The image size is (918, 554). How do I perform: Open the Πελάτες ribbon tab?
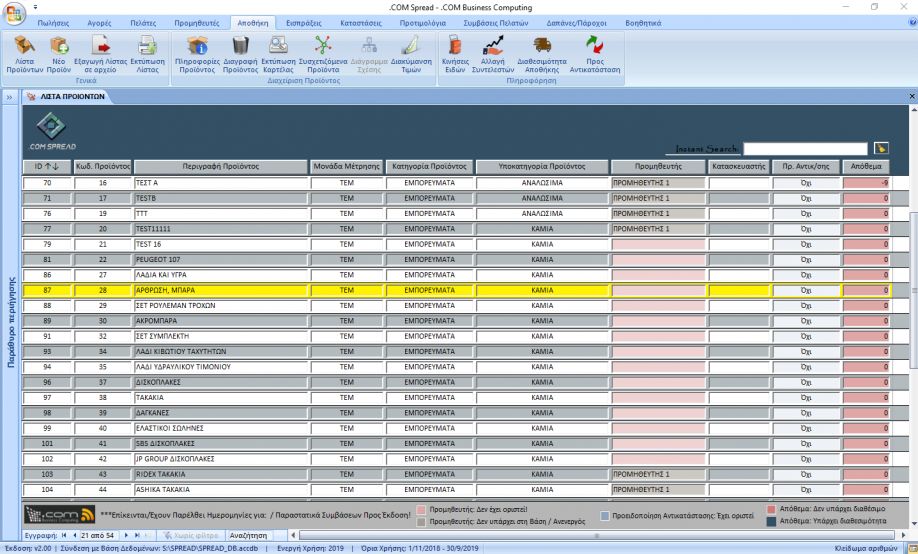[143, 23]
